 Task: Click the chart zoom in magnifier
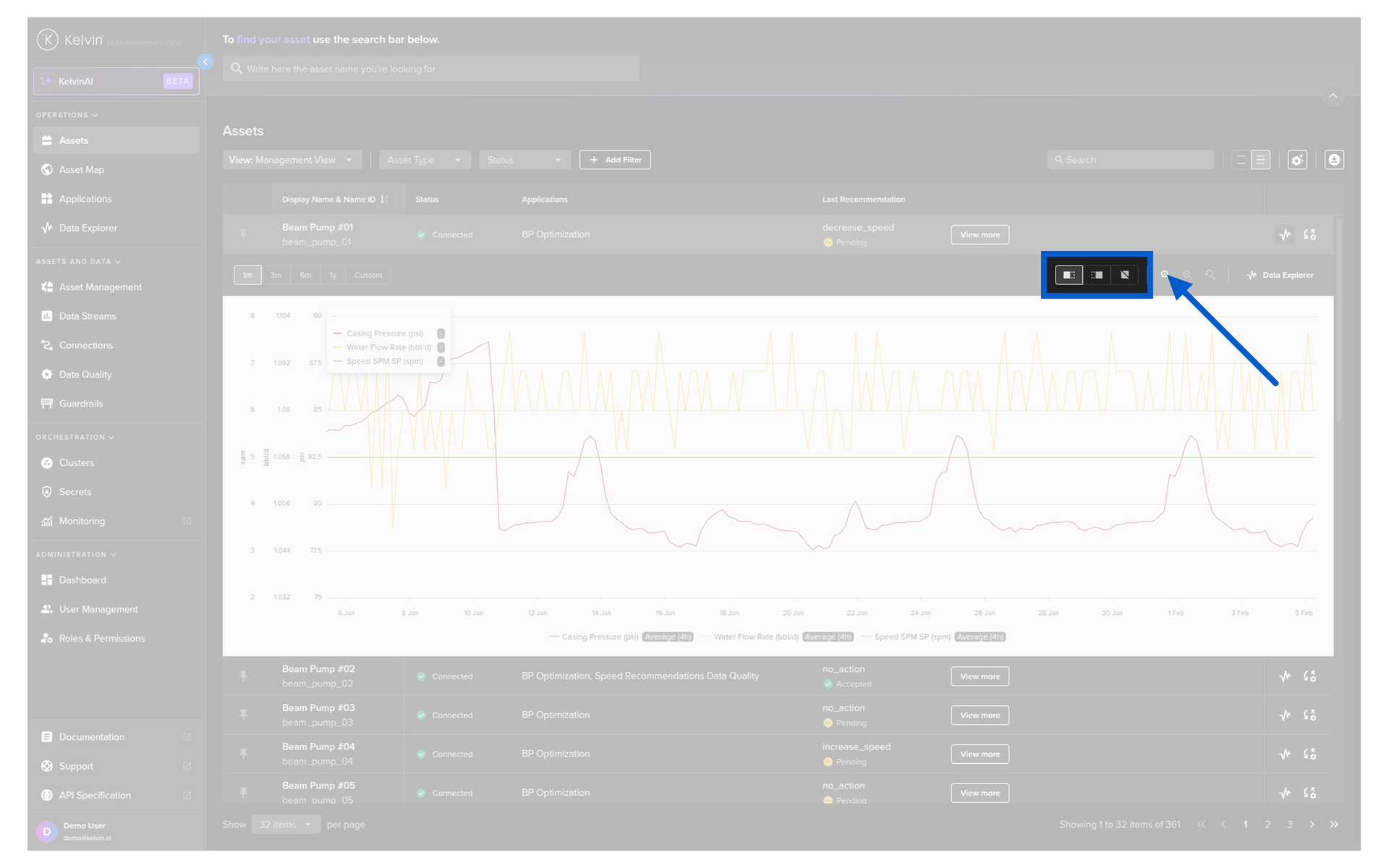tap(1165, 275)
